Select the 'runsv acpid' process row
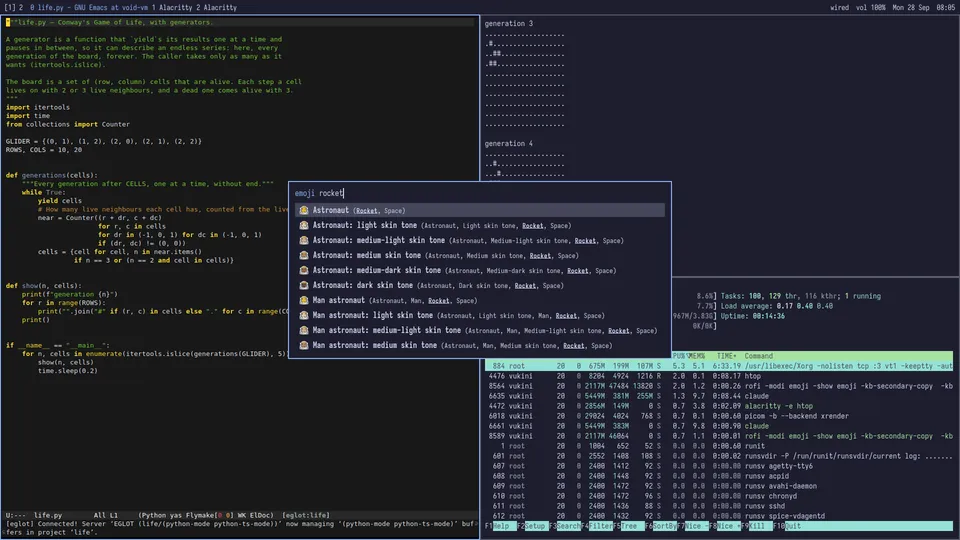 pyautogui.click(x=719, y=476)
